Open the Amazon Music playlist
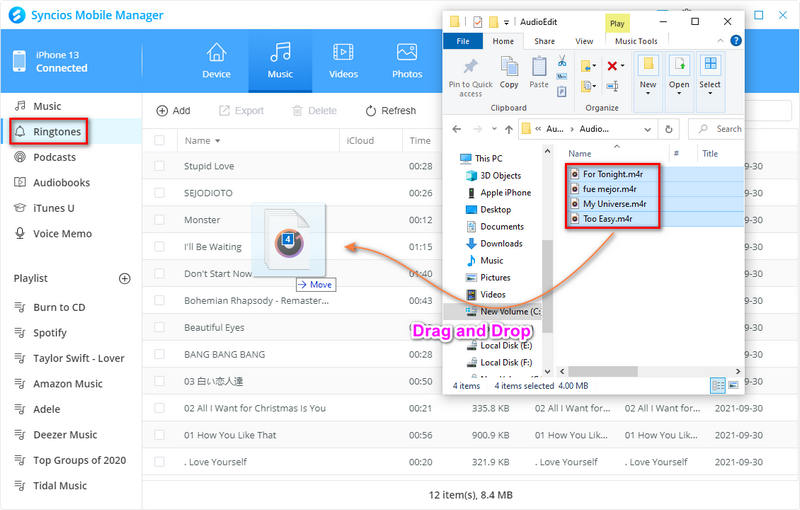 coord(67,384)
